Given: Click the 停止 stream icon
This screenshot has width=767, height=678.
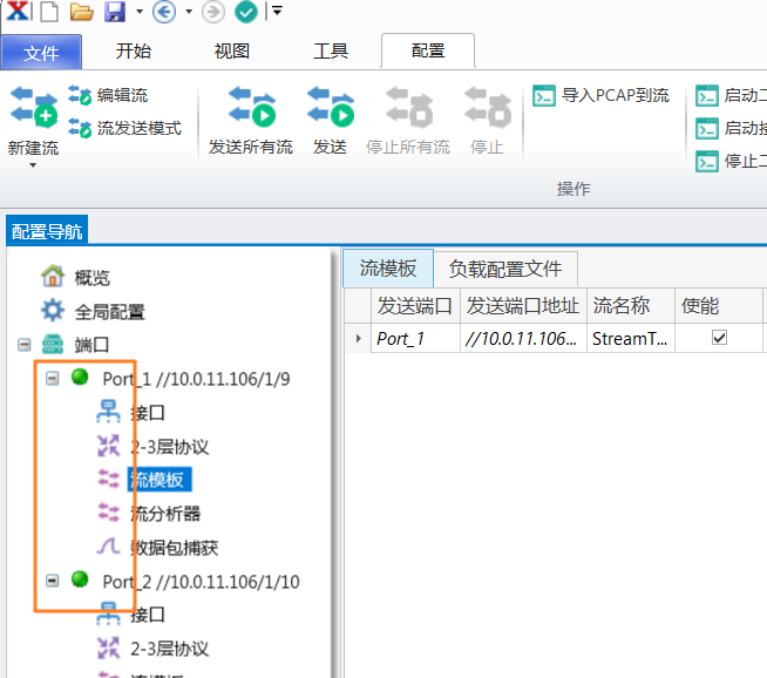Looking at the screenshot, I should coord(487,106).
